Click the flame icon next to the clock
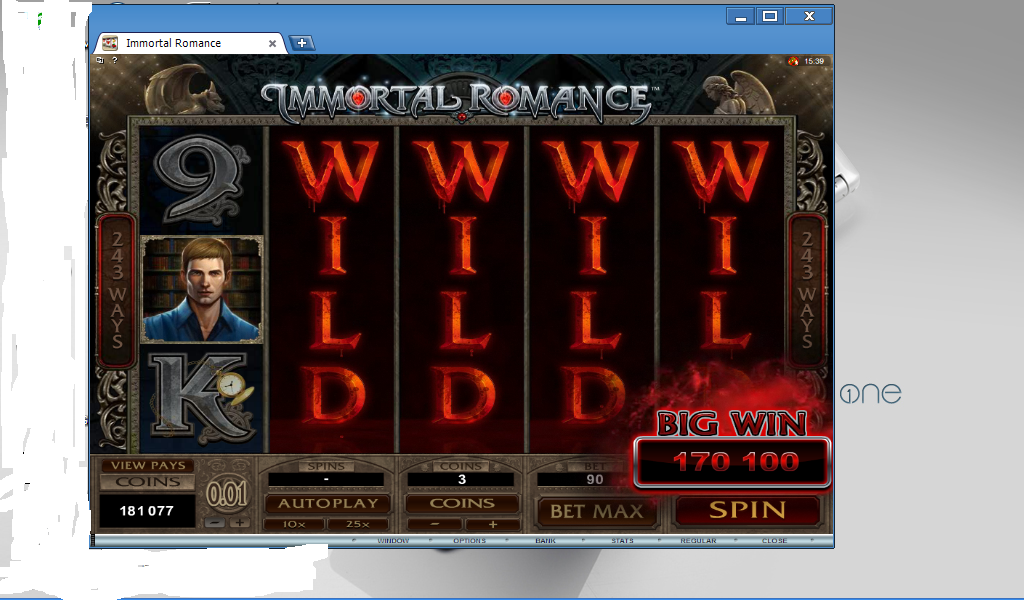1024x600 pixels. (793, 61)
